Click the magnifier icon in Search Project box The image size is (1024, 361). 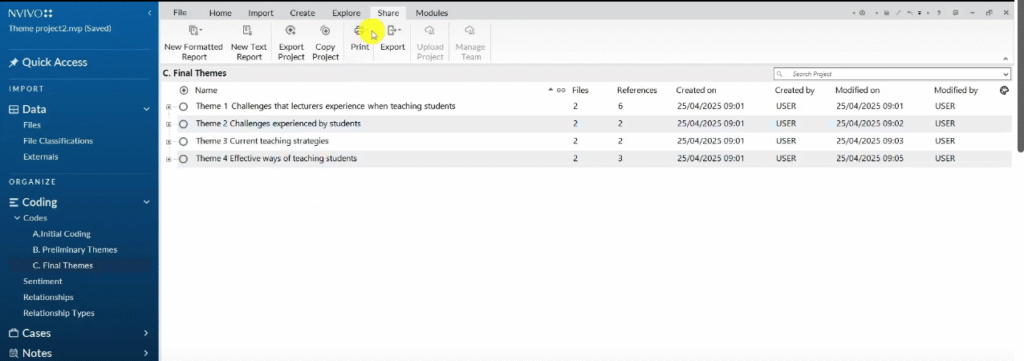(x=780, y=74)
